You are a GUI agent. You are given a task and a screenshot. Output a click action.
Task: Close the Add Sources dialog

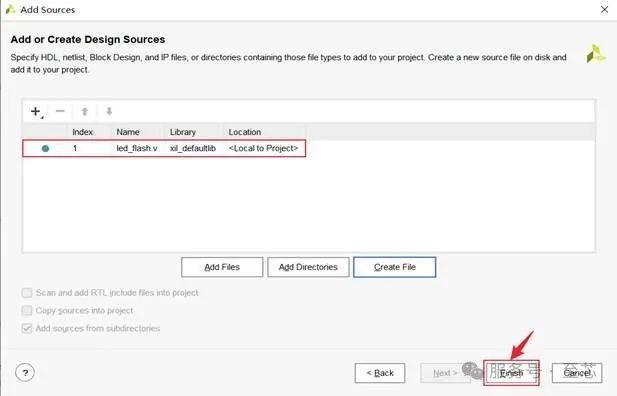(604, 9)
